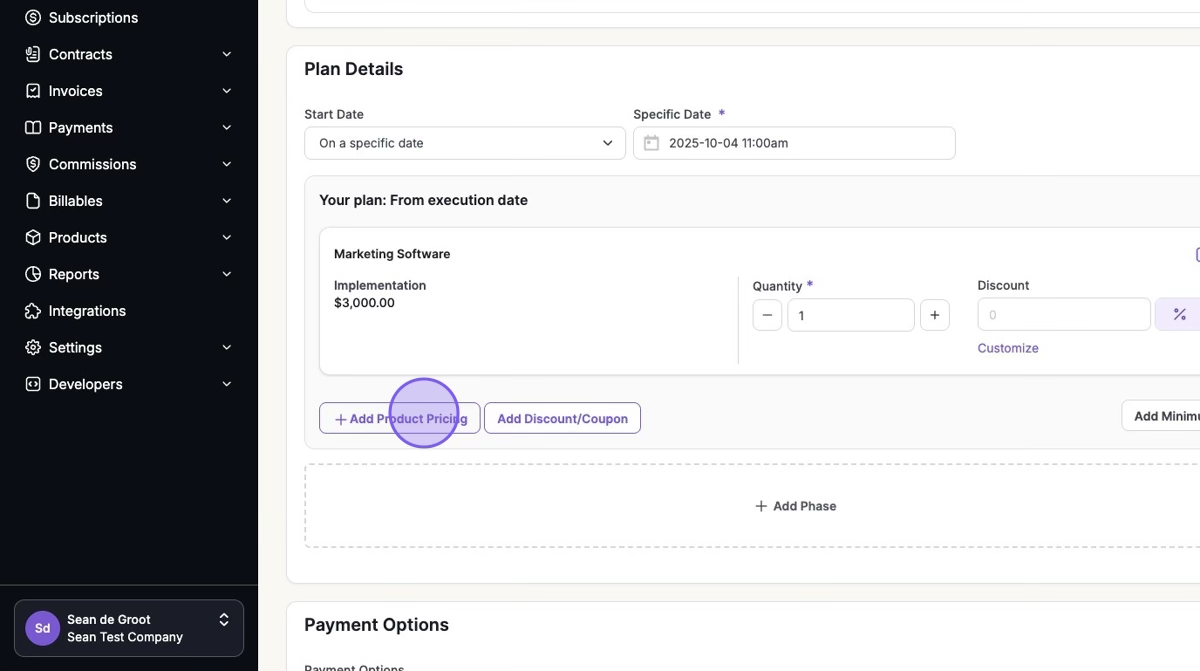Image resolution: width=1200 pixels, height=671 pixels.
Task: Click the Integrations puzzle icon
Action: click(x=33, y=311)
